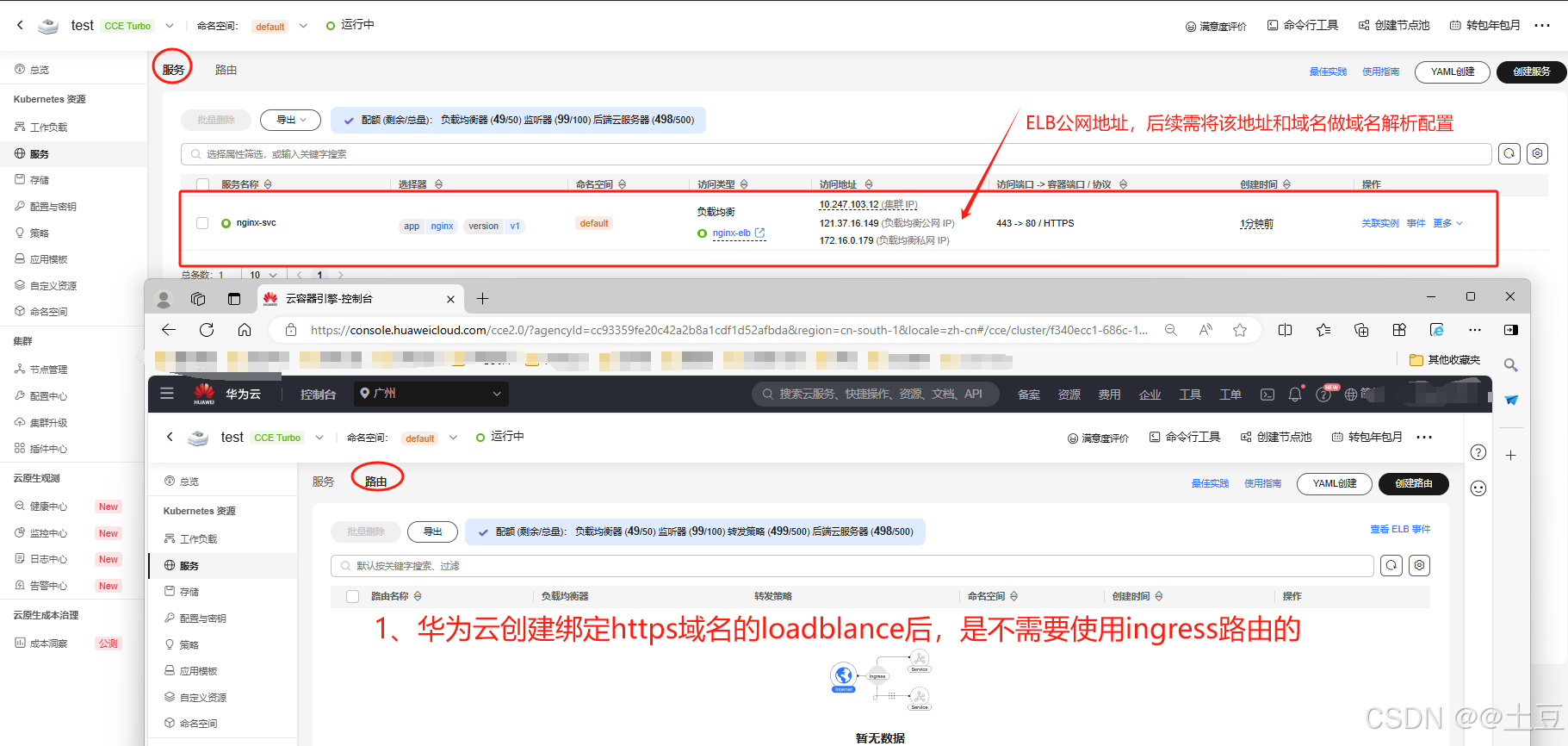1568x746 pixels.
Task: Click route keyword search field
Action: click(852, 566)
